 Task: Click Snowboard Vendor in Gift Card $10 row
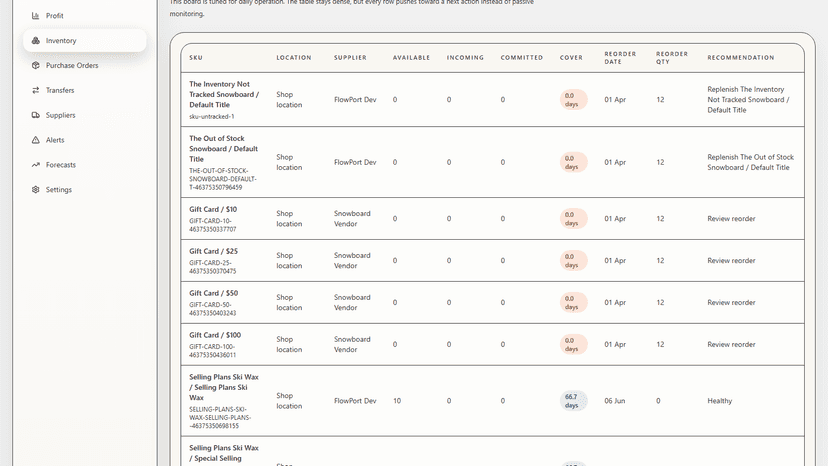(352, 219)
